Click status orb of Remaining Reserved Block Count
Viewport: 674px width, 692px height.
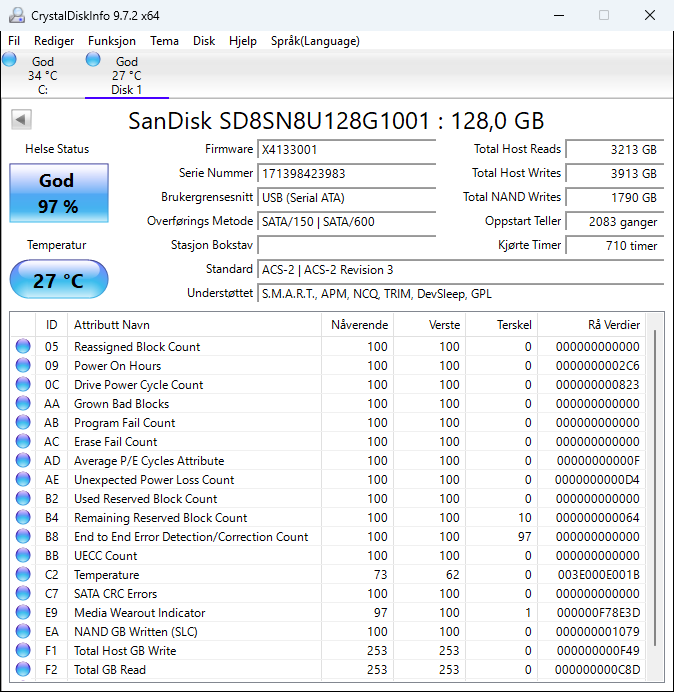23,517
